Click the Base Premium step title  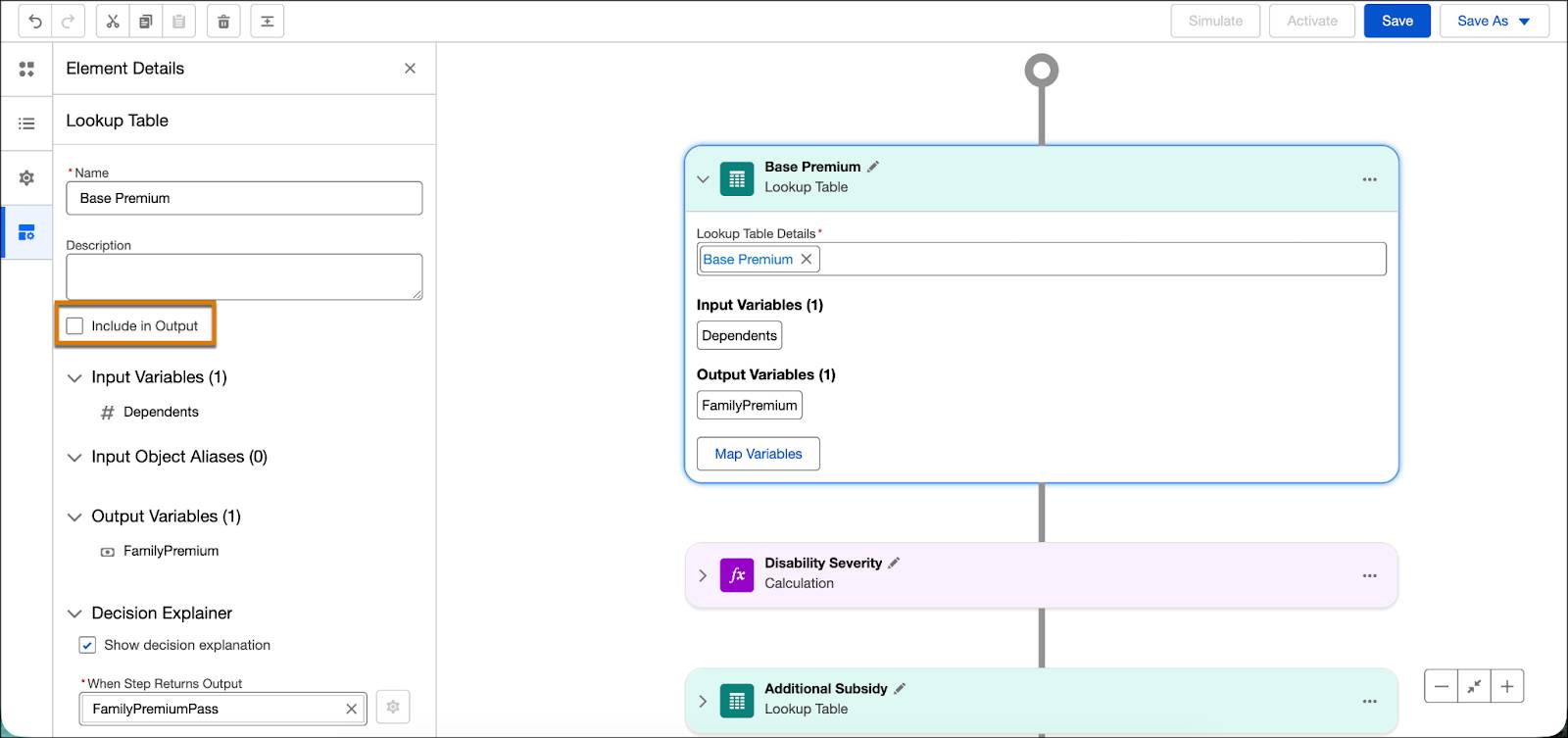[812, 167]
